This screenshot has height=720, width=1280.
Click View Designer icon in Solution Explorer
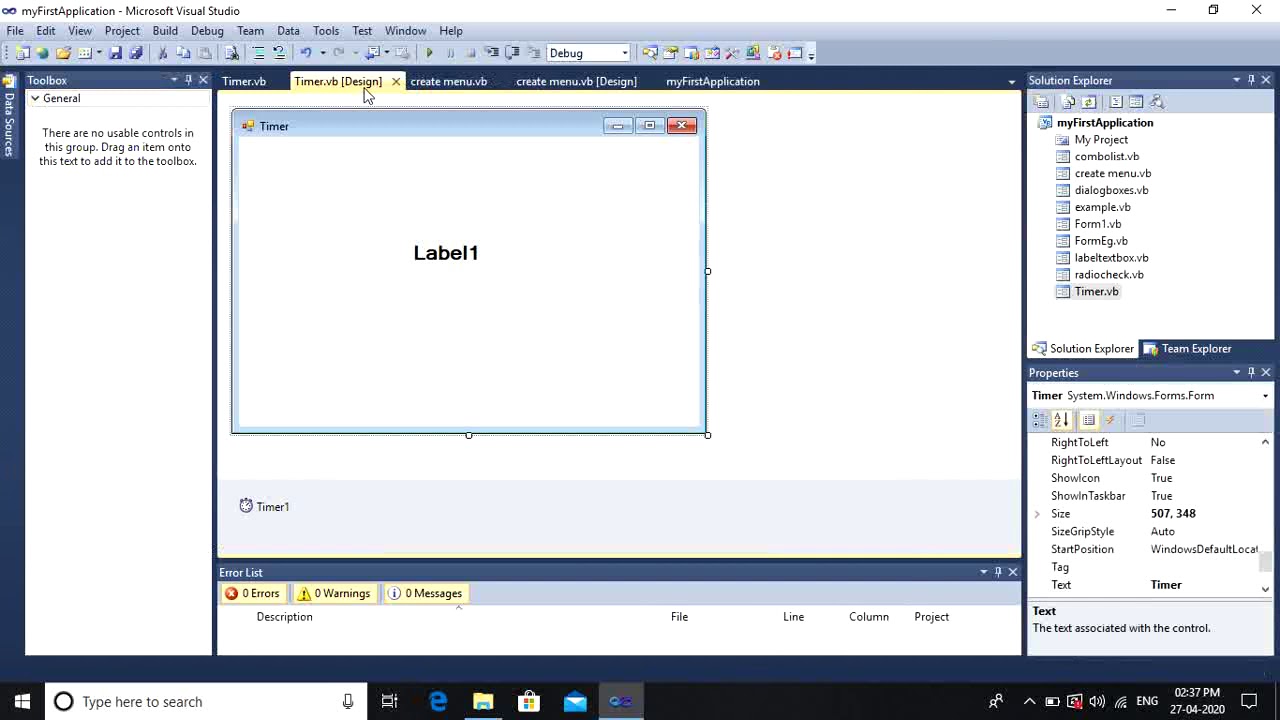click(1136, 101)
